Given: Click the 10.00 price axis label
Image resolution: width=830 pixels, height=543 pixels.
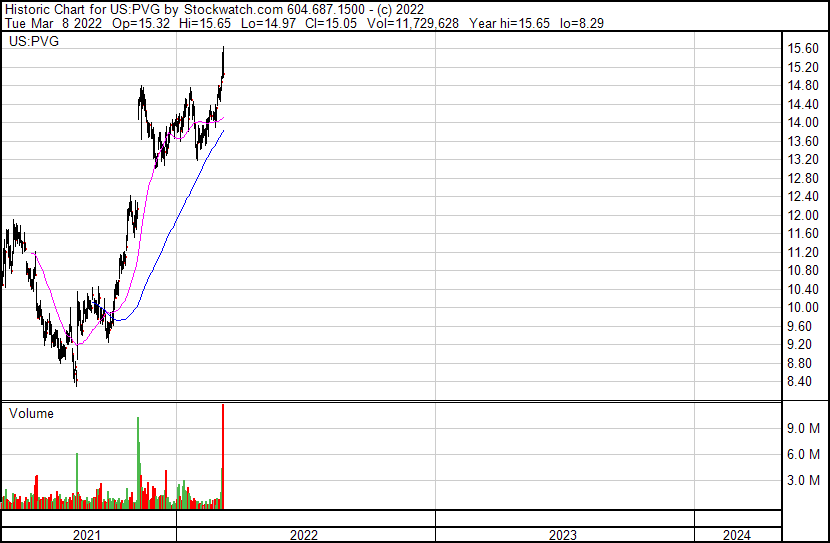Looking at the screenshot, I should pyautogui.click(x=803, y=307).
